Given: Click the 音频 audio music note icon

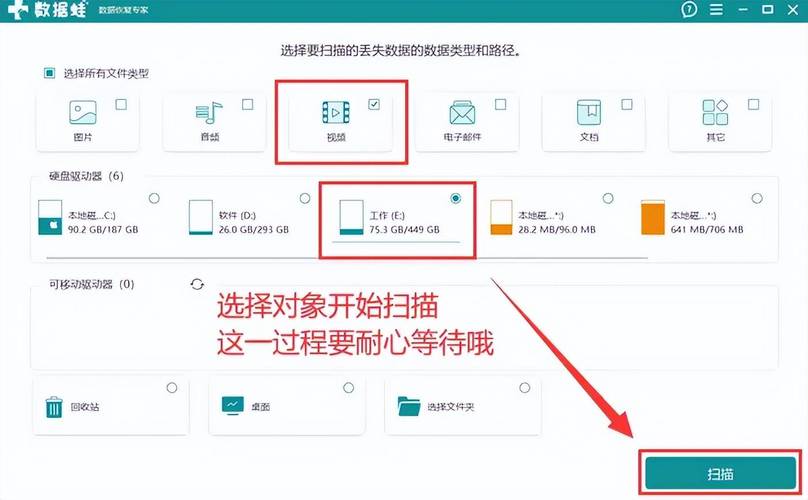Looking at the screenshot, I should tap(209, 112).
